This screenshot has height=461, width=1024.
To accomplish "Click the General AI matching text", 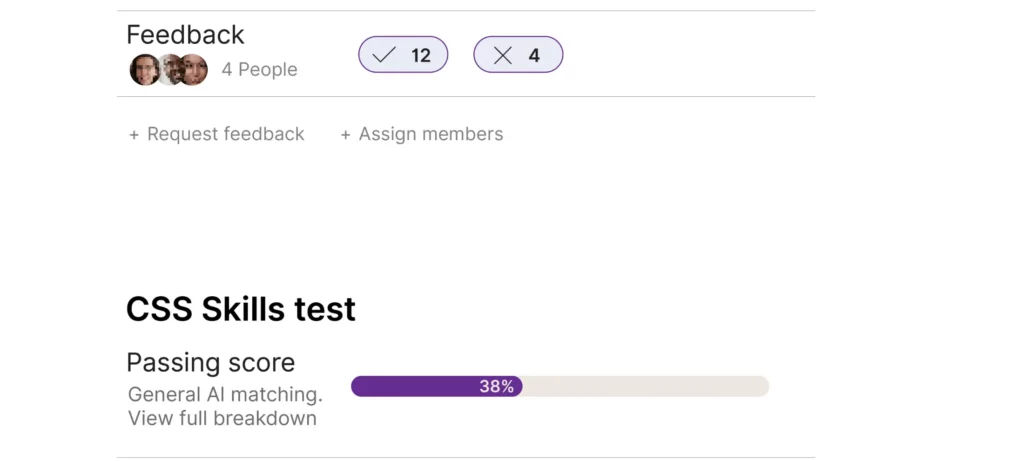I will pos(225,395).
